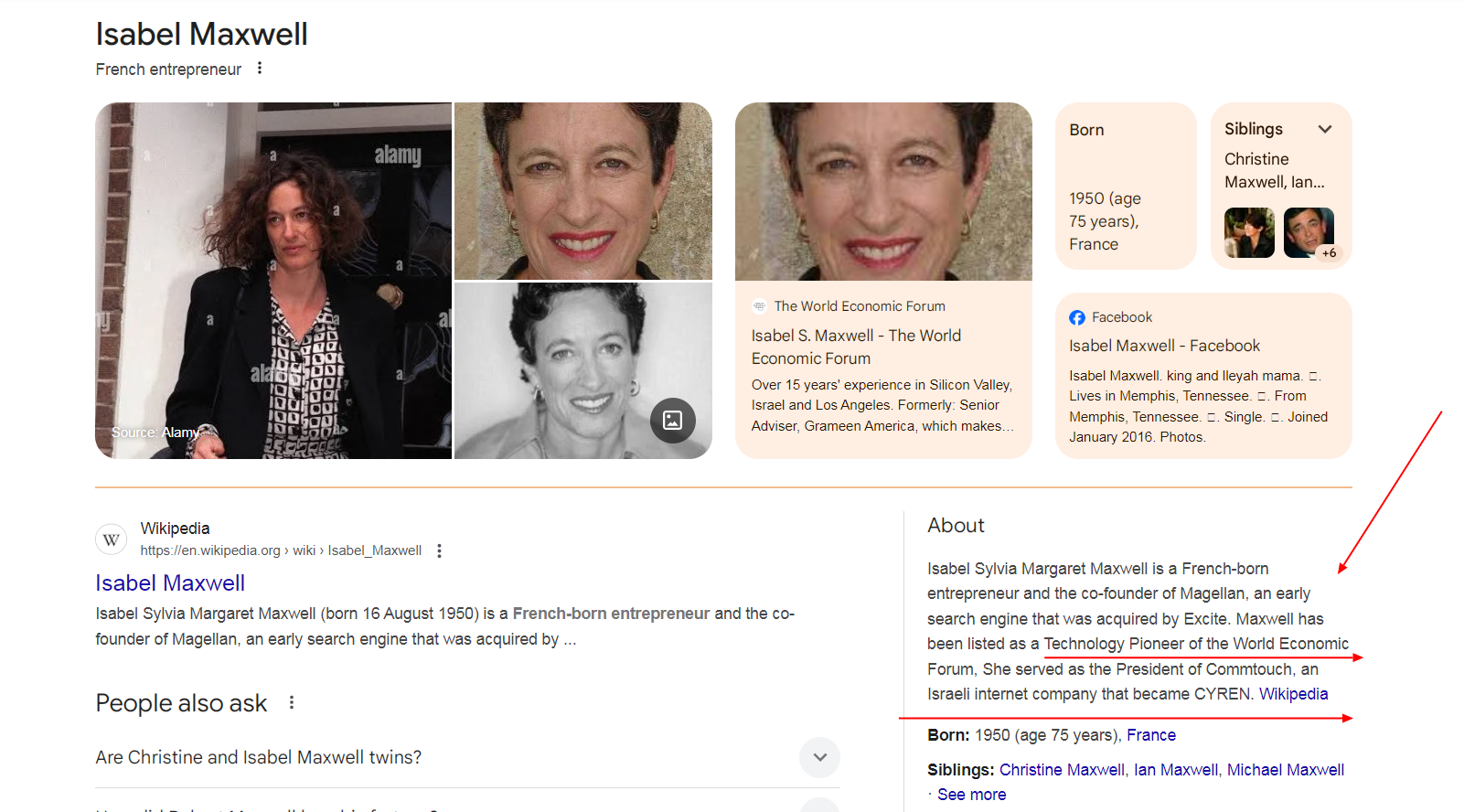The width and height of the screenshot is (1464, 812).
Task: Click the About heading in the knowledge panel
Action: pos(956,526)
